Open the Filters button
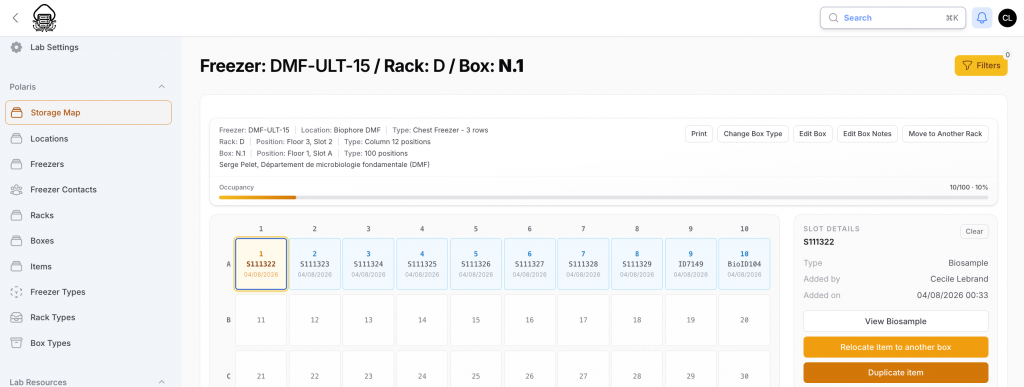 [x=981, y=65]
